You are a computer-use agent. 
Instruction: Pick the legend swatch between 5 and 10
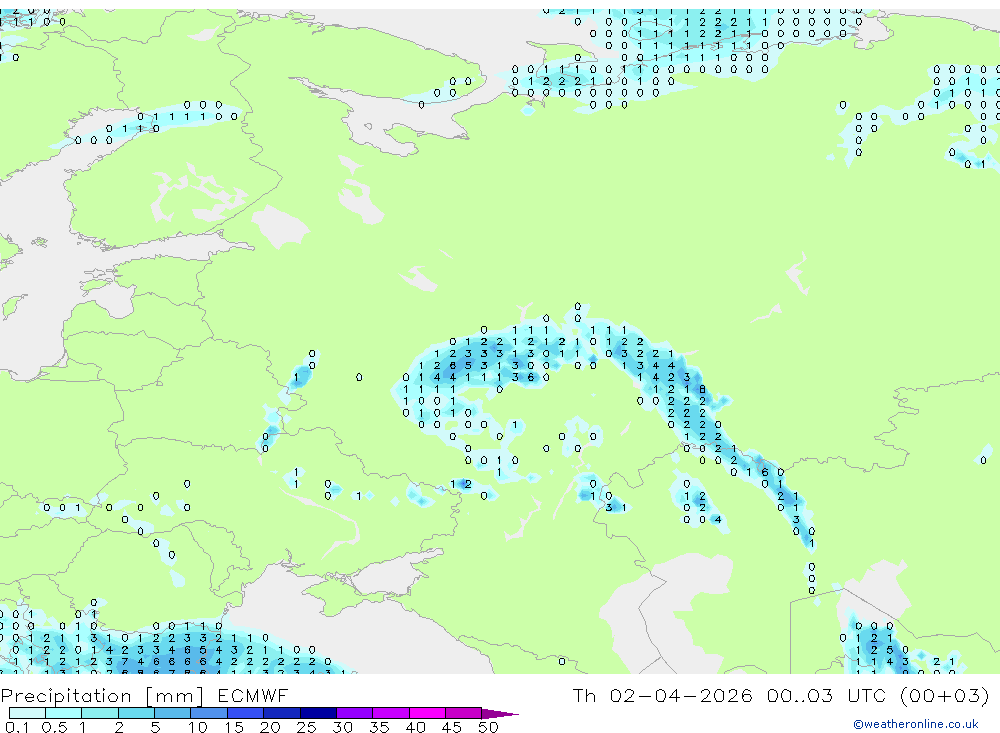(172, 713)
